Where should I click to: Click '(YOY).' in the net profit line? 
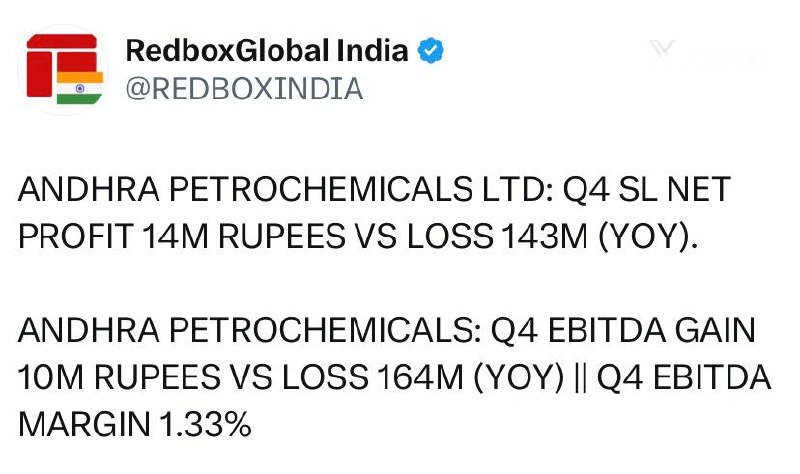(647, 237)
